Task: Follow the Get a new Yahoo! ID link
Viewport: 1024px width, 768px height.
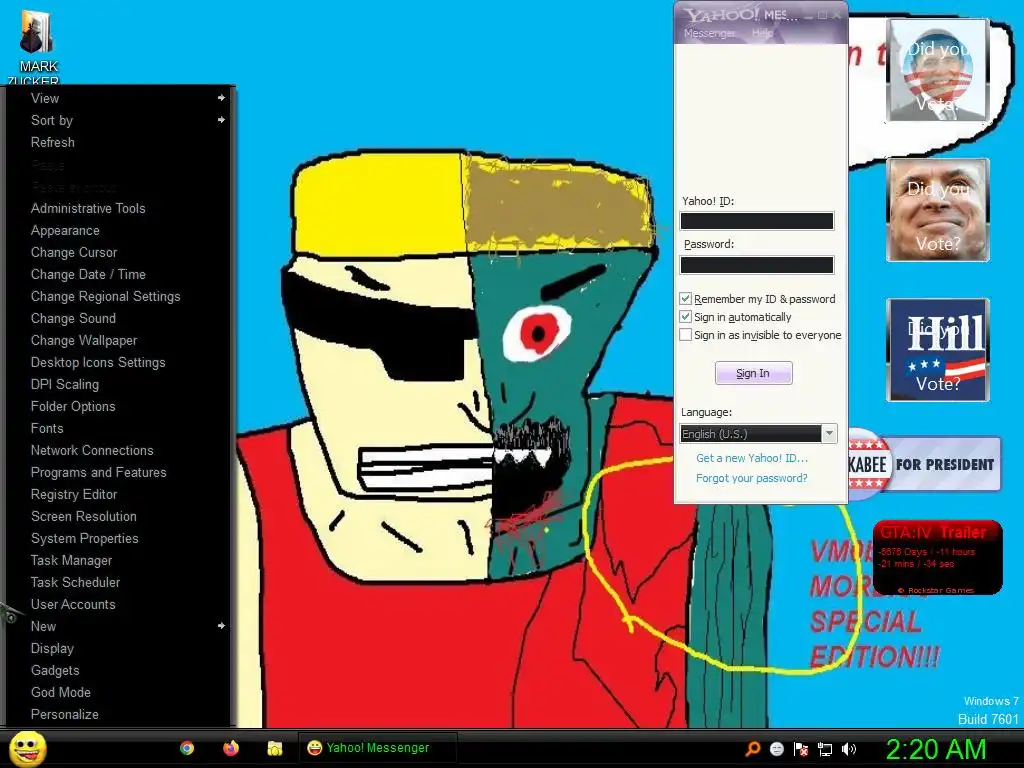Action: click(752, 458)
